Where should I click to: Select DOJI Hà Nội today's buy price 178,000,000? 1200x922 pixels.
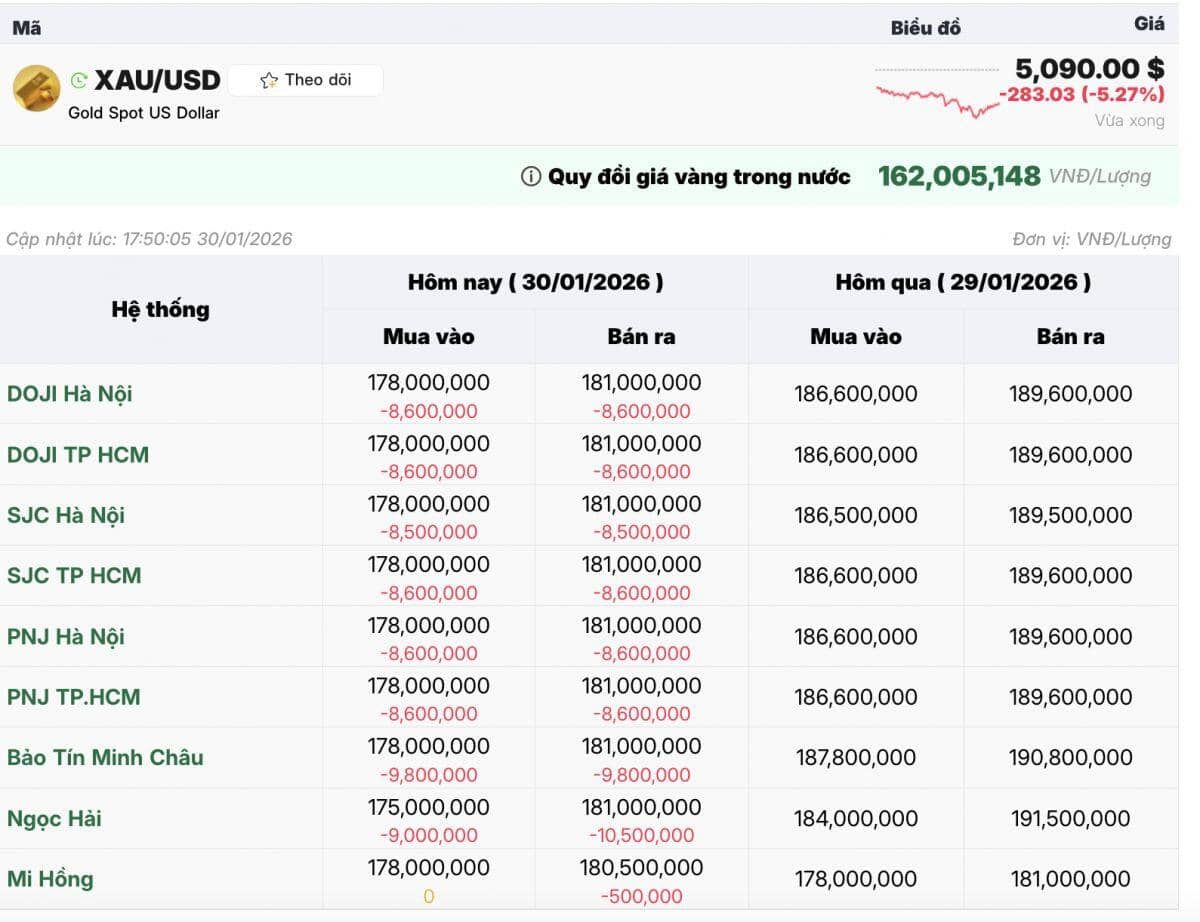[429, 383]
